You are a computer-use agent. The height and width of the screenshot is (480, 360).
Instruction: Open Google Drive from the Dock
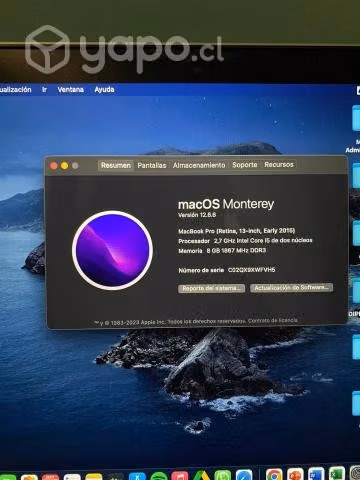[201, 476]
